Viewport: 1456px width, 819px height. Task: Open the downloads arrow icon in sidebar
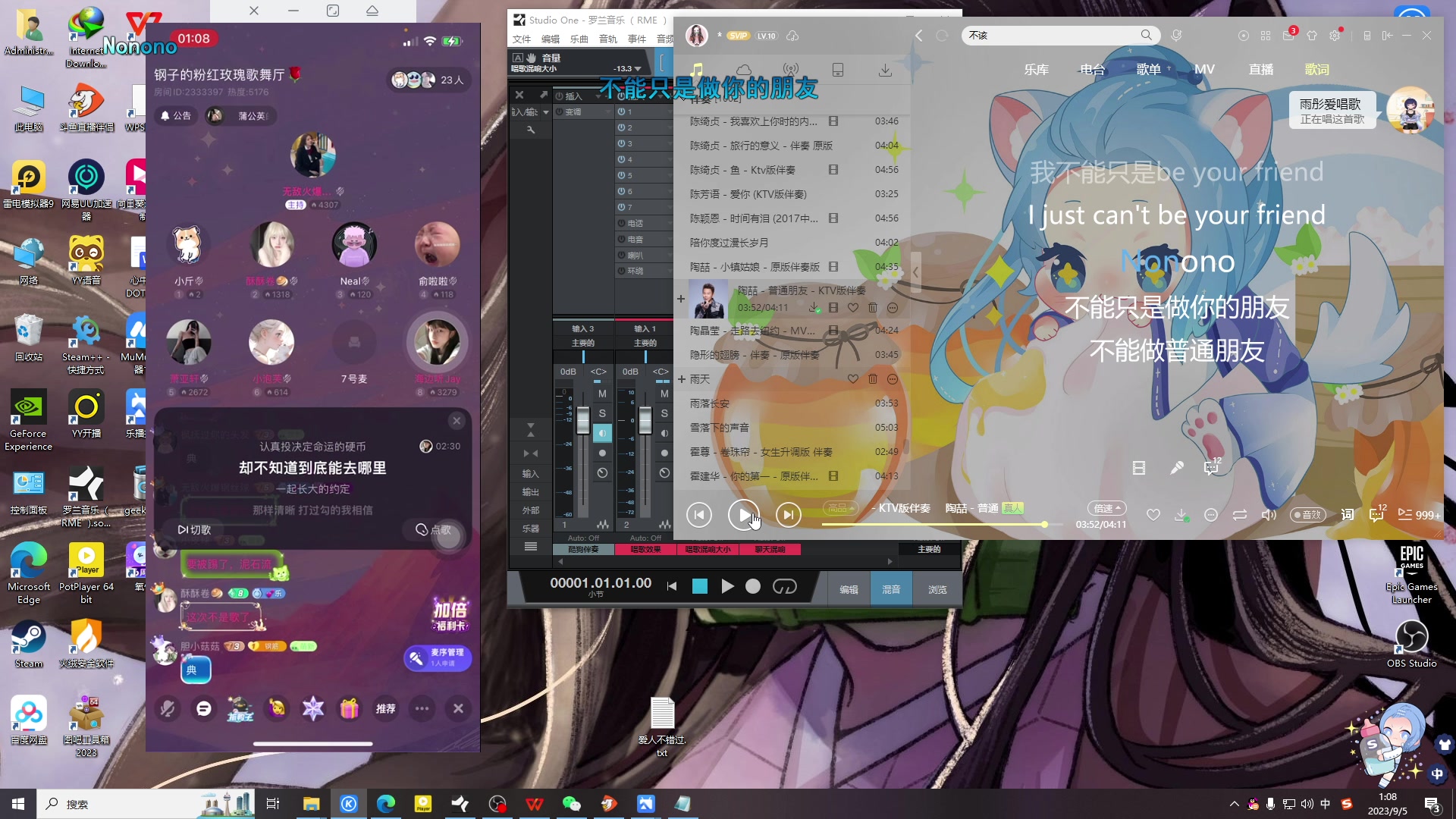(885, 70)
